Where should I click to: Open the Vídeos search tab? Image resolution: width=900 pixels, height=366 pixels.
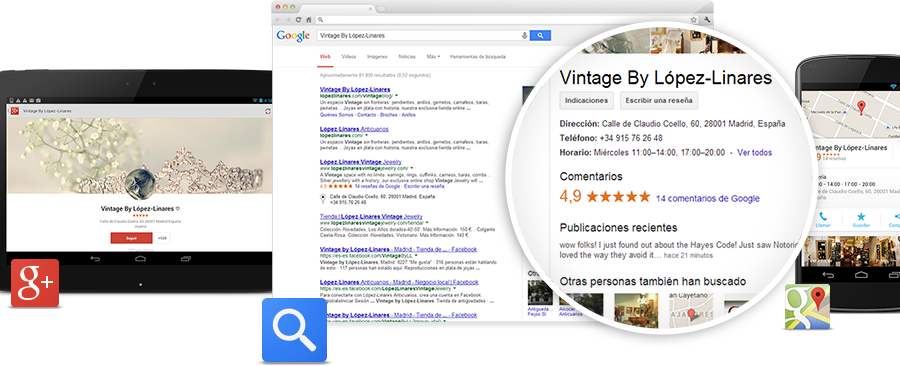348,57
